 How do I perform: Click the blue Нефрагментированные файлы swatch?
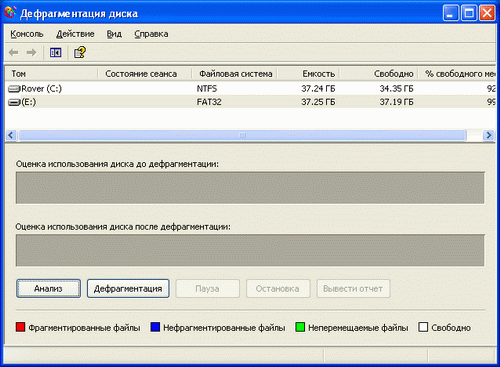pyautogui.click(x=155, y=327)
